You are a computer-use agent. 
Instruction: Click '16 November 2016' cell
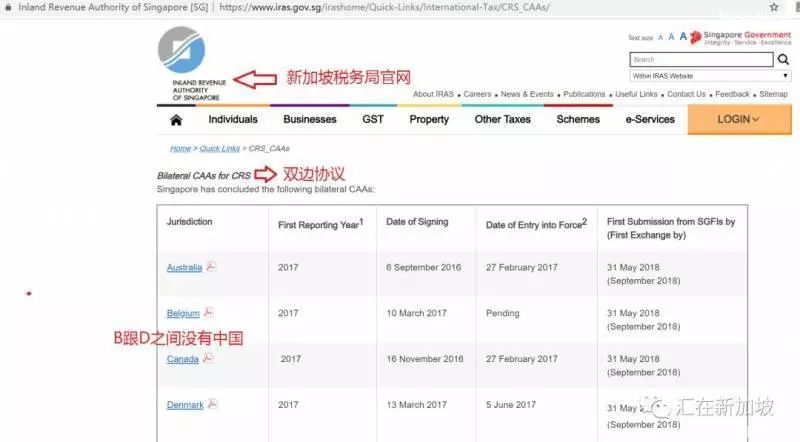(425, 359)
